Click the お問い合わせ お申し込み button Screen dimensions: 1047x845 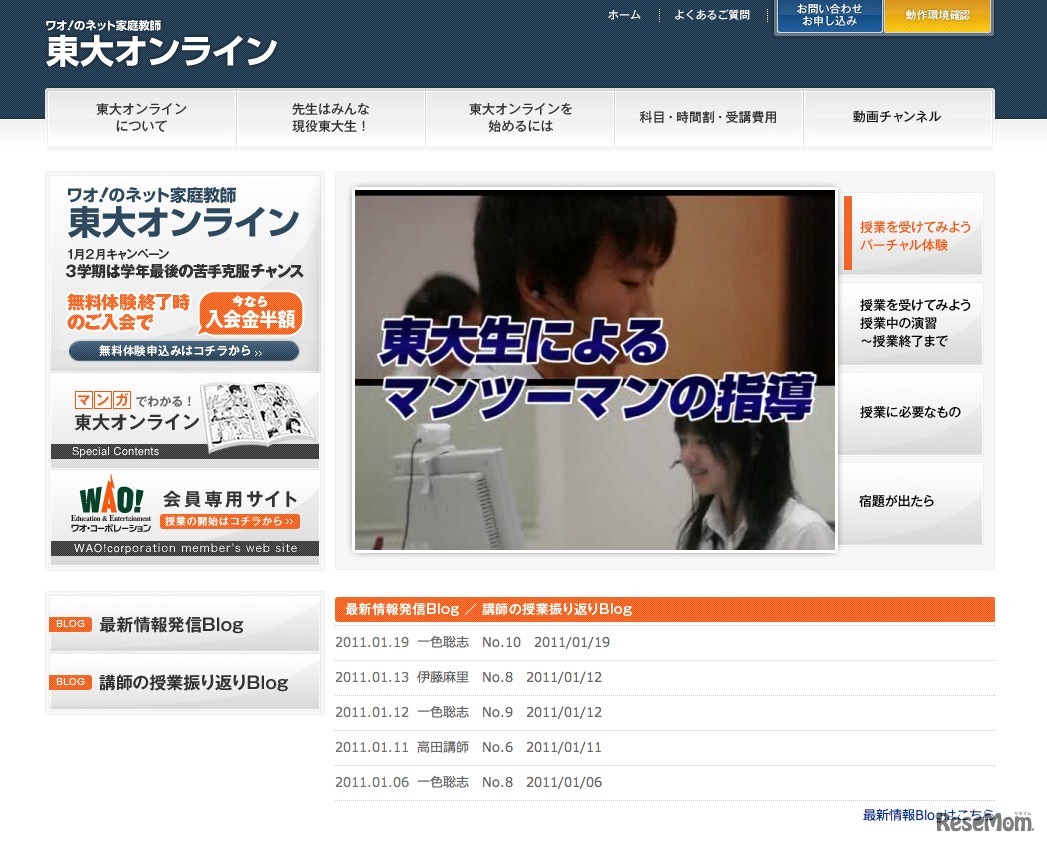point(829,16)
